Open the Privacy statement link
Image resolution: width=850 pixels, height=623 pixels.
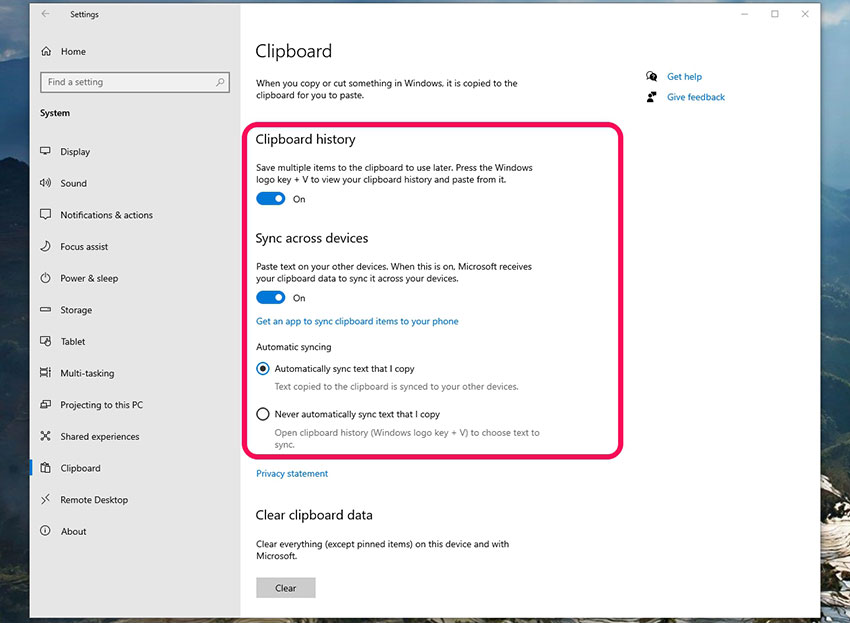pos(292,474)
